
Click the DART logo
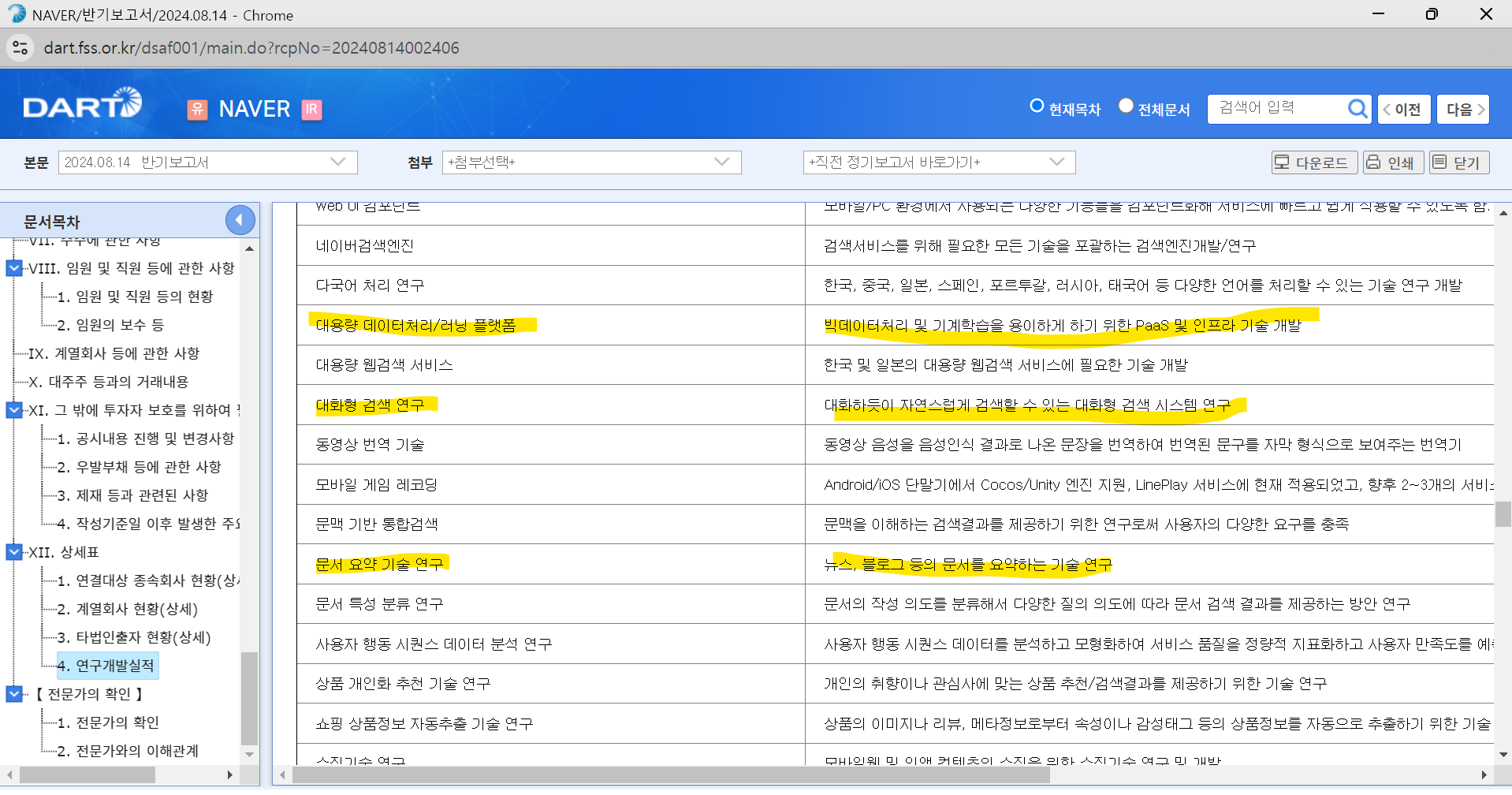(82, 104)
